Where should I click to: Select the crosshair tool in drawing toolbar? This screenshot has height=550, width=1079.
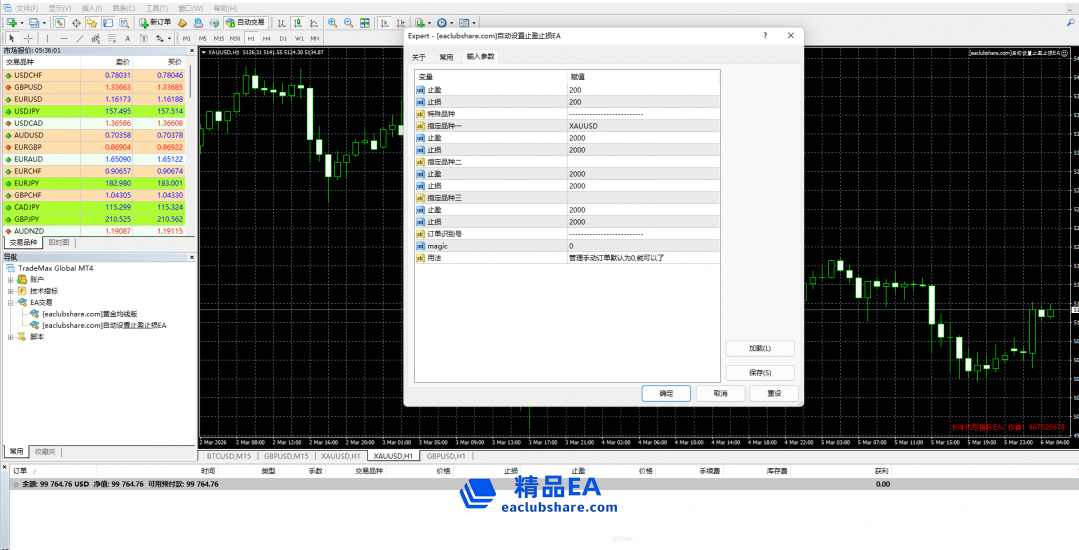(x=28, y=39)
